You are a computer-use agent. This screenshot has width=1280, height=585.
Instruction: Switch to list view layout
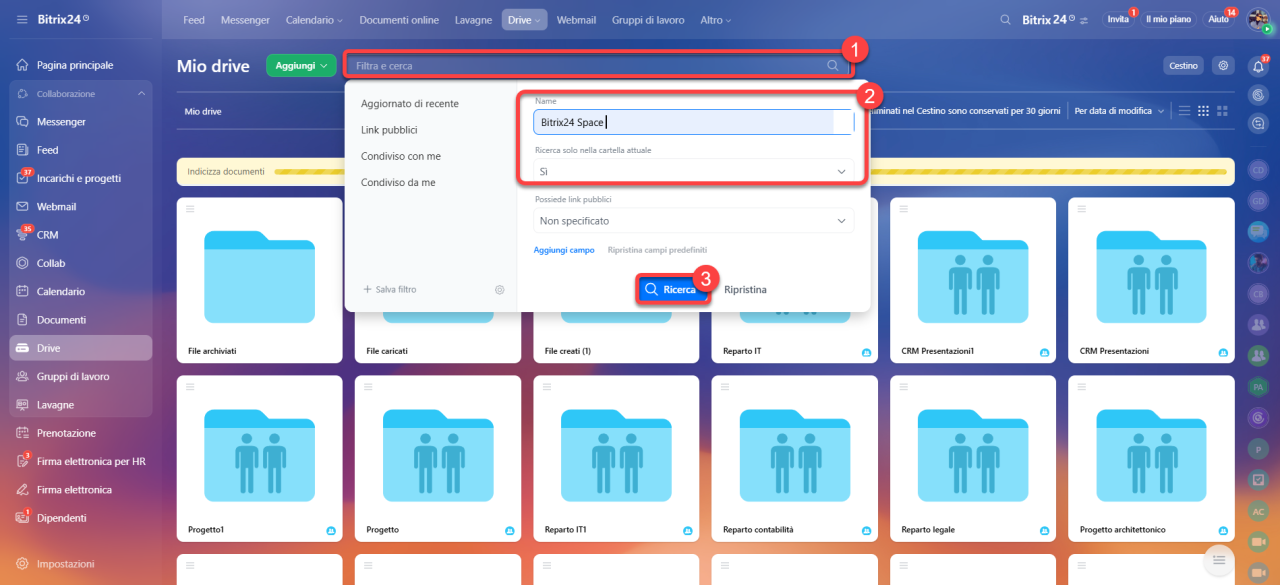tap(1185, 110)
